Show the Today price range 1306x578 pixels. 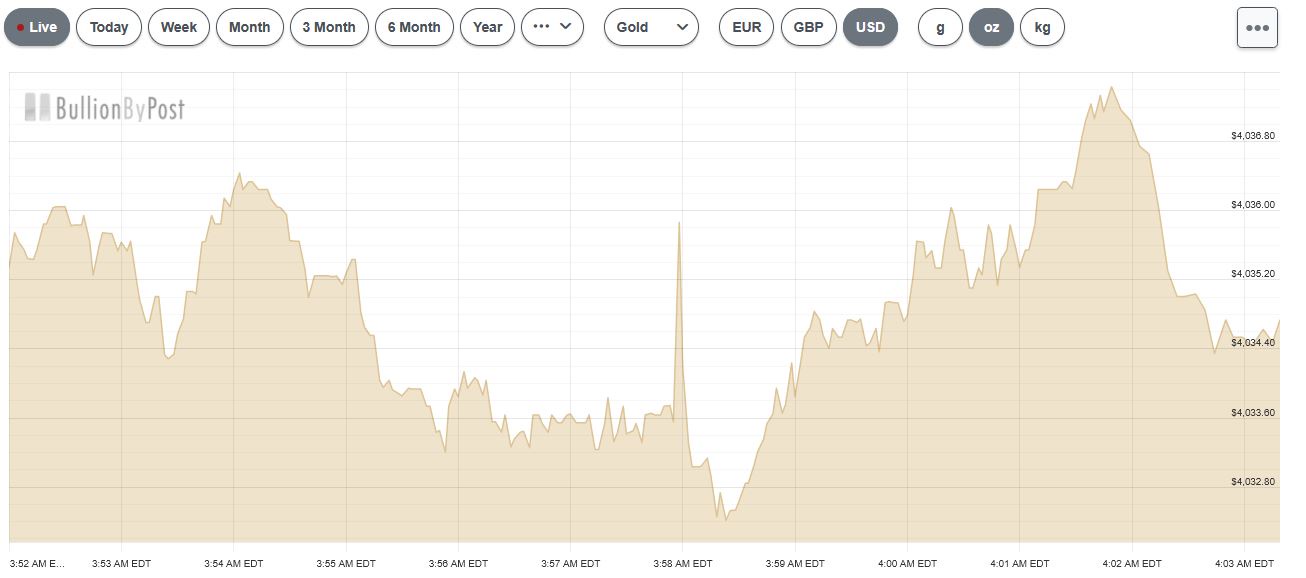pyautogui.click(x=109, y=27)
